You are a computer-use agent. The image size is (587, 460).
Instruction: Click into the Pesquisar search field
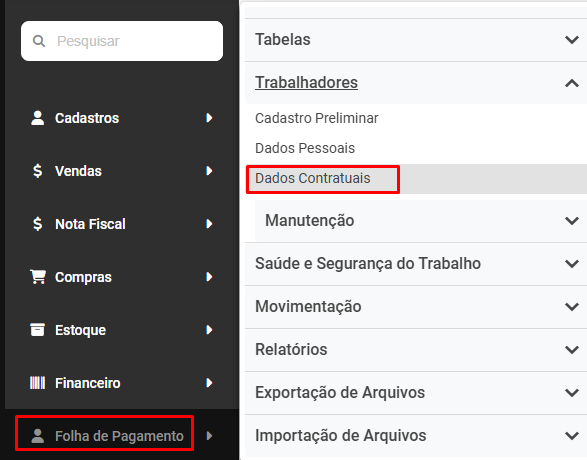coord(122,41)
